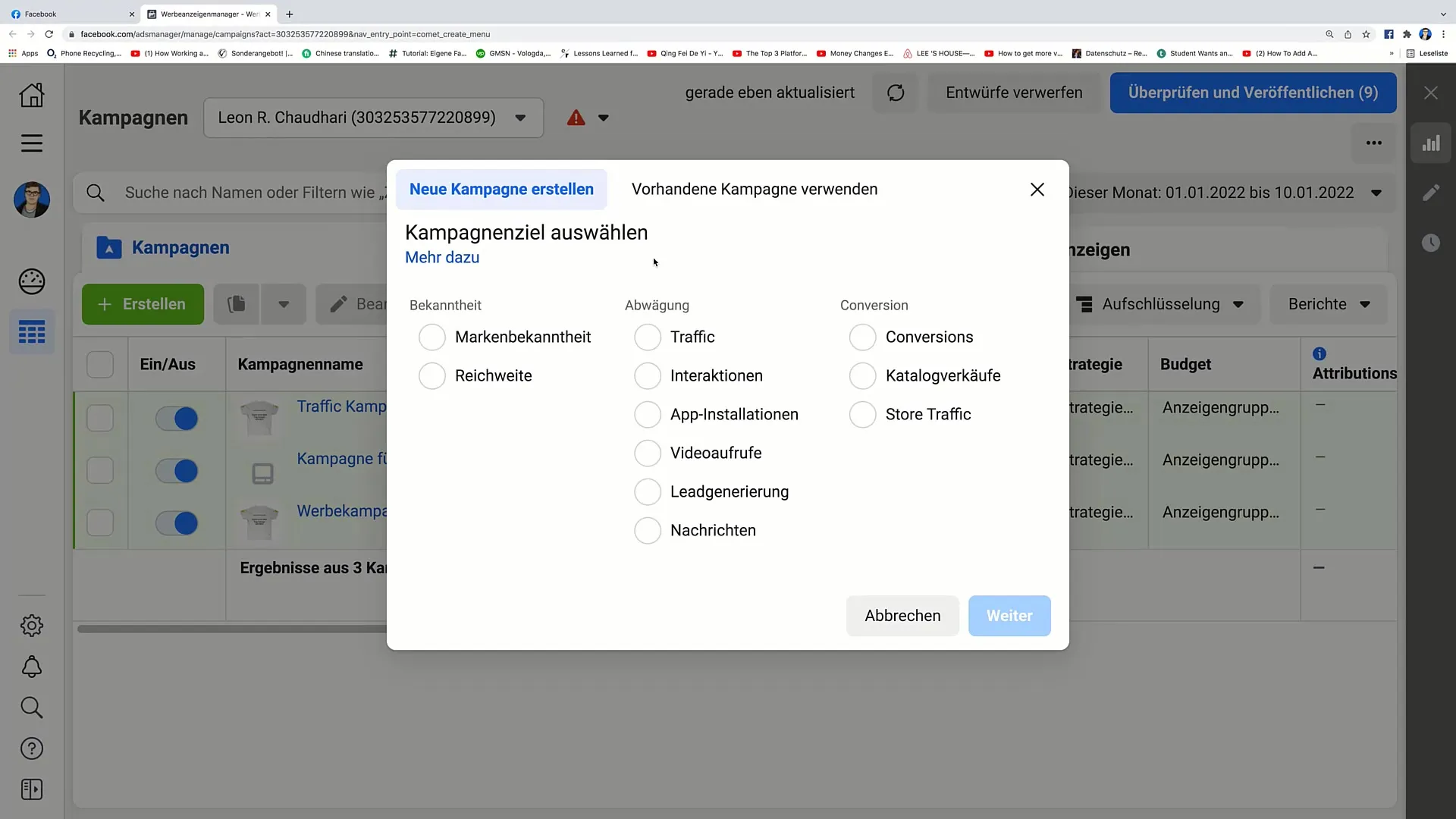
Task: Click the search campaigns input icon
Action: coord(96,192)
